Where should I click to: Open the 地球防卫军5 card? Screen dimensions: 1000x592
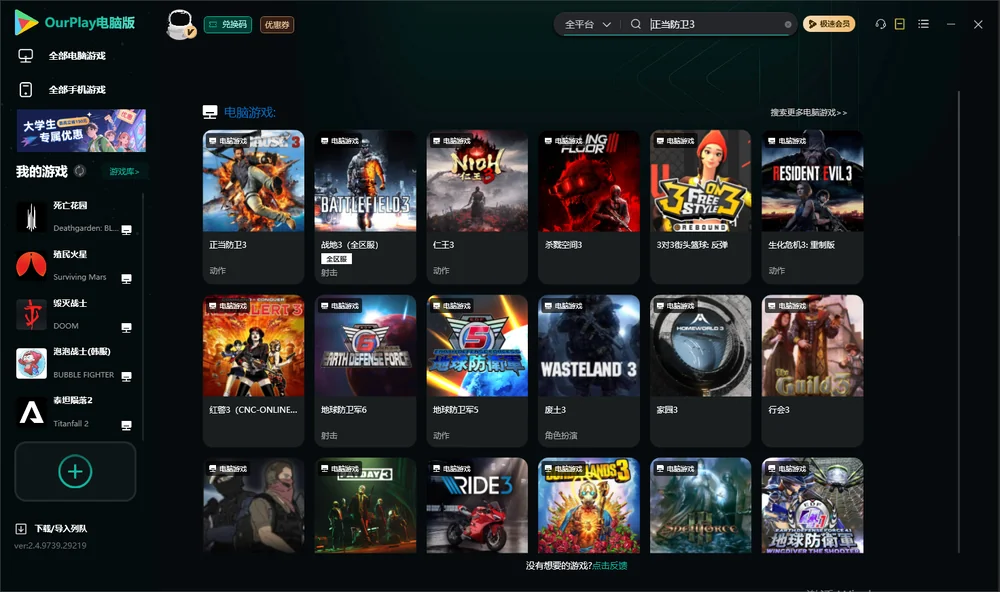pos(477,371)
